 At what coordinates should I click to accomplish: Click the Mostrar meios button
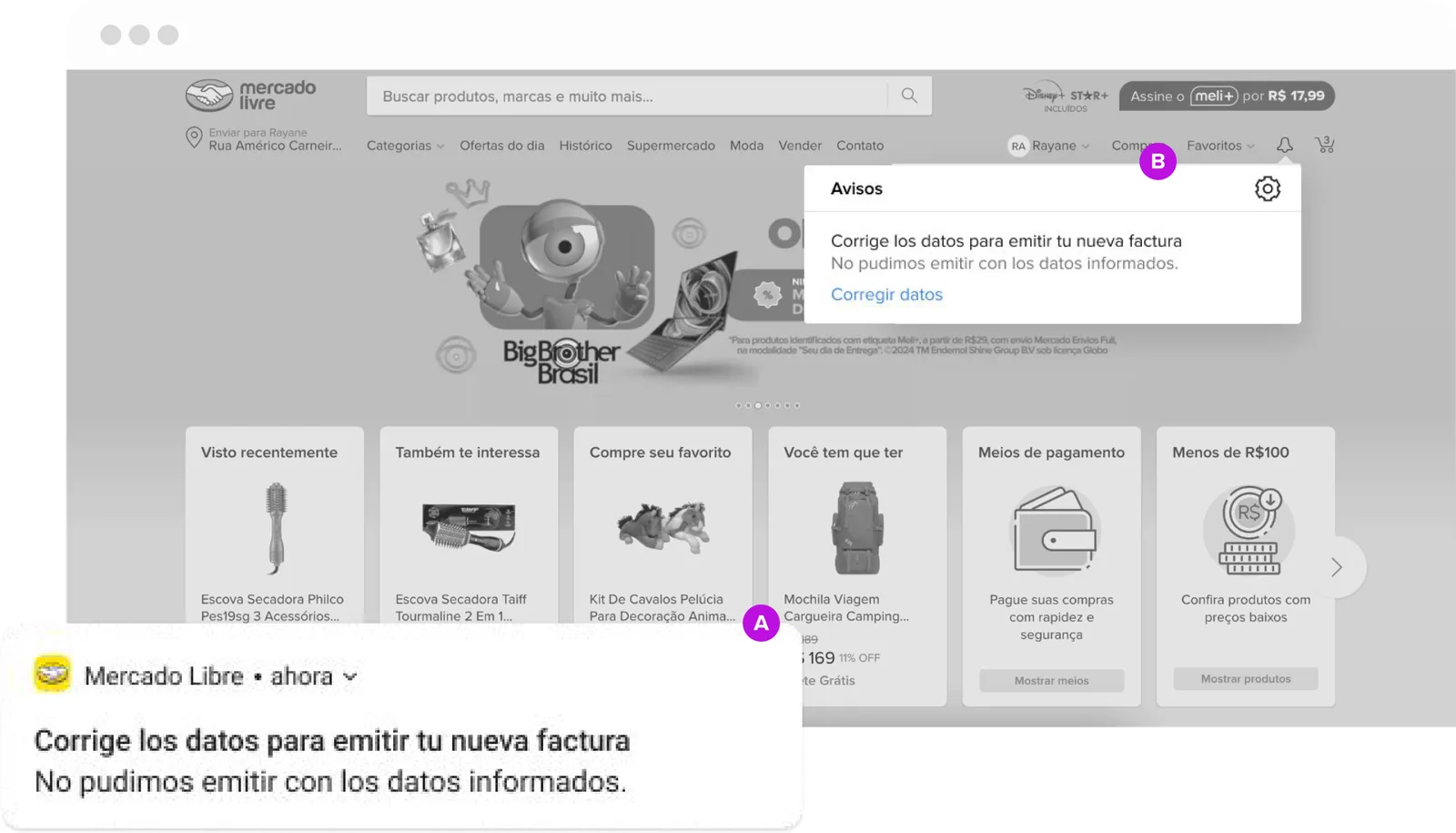(x=1052, y=680)
